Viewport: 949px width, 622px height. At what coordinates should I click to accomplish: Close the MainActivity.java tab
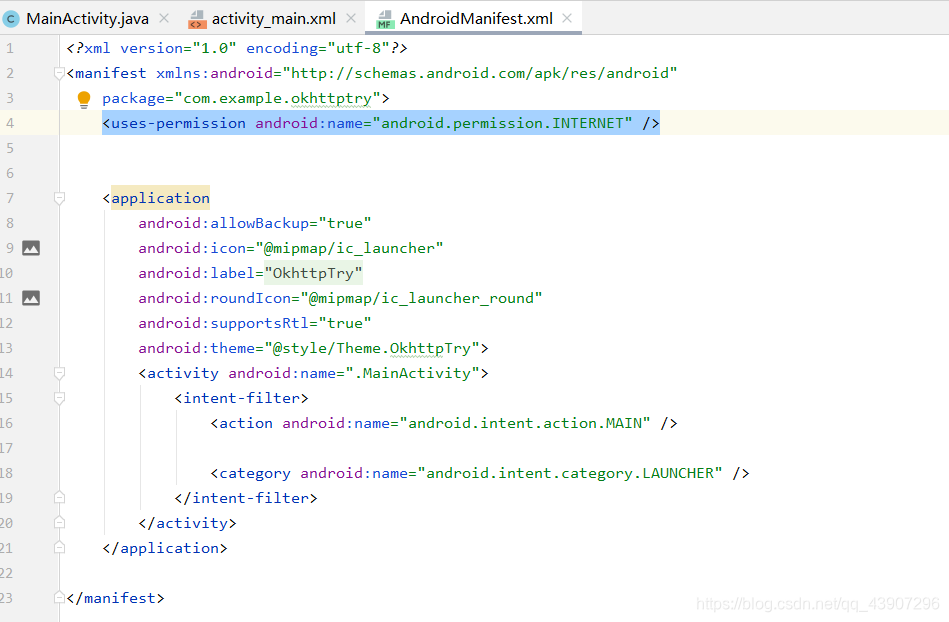pos(164,19)
